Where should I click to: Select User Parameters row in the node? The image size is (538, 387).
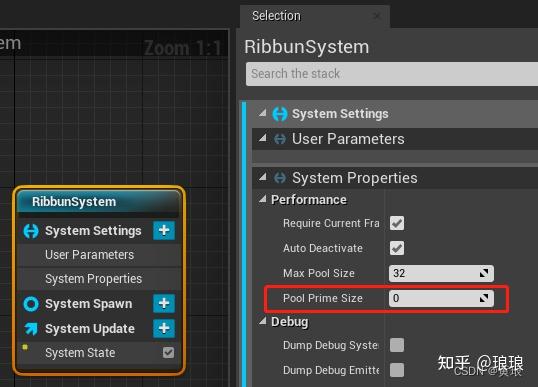pos(99,255)
